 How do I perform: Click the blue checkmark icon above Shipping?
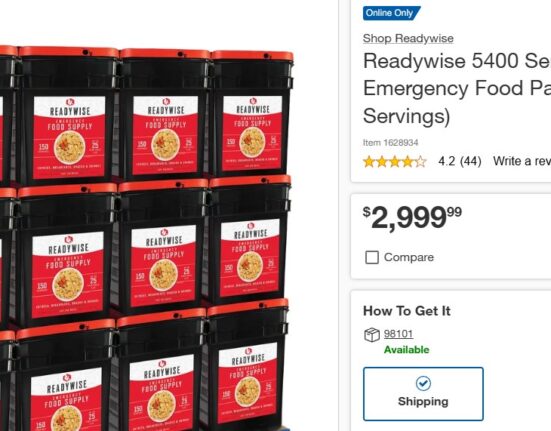423,383
